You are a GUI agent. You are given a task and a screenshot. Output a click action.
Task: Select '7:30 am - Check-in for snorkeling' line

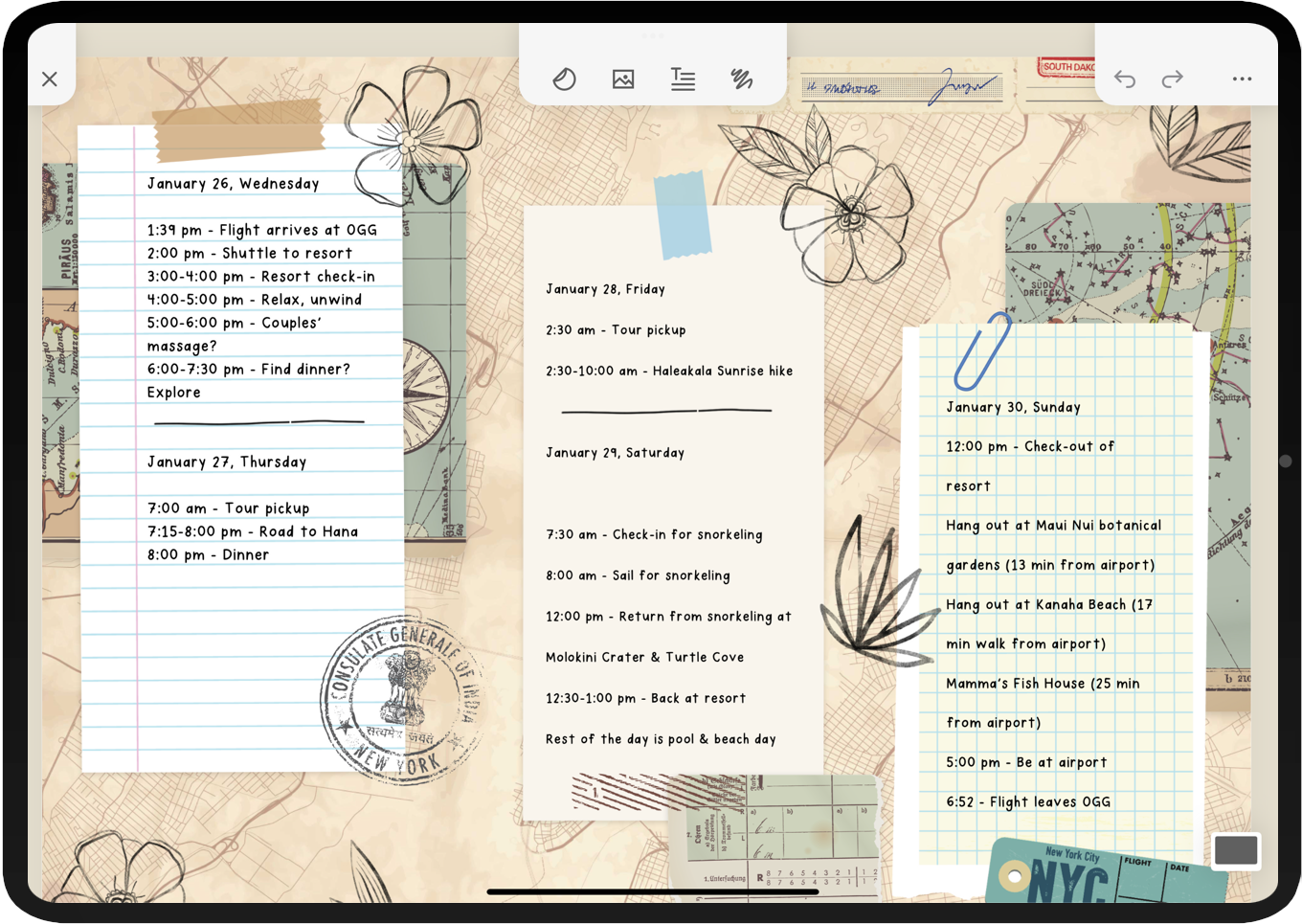tap(654, 534)
